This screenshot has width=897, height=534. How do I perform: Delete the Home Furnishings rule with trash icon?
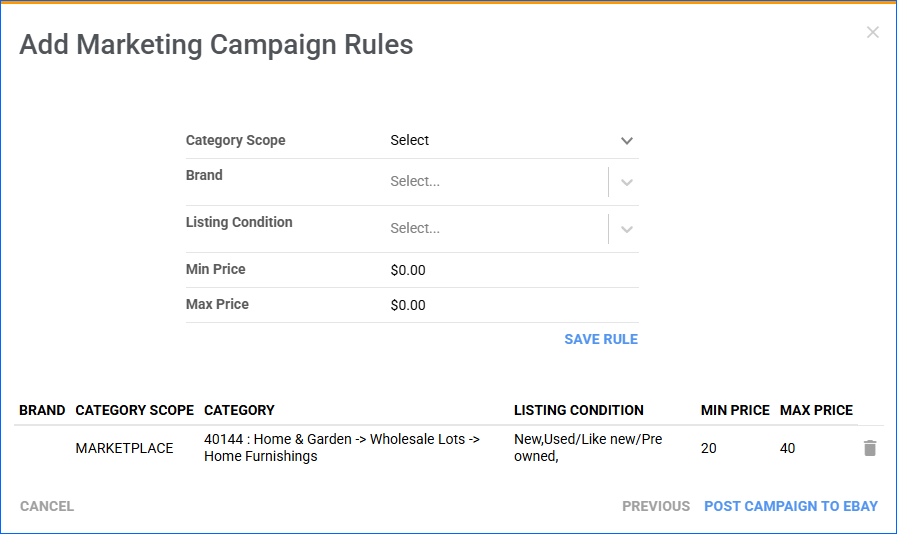(869, 448)
